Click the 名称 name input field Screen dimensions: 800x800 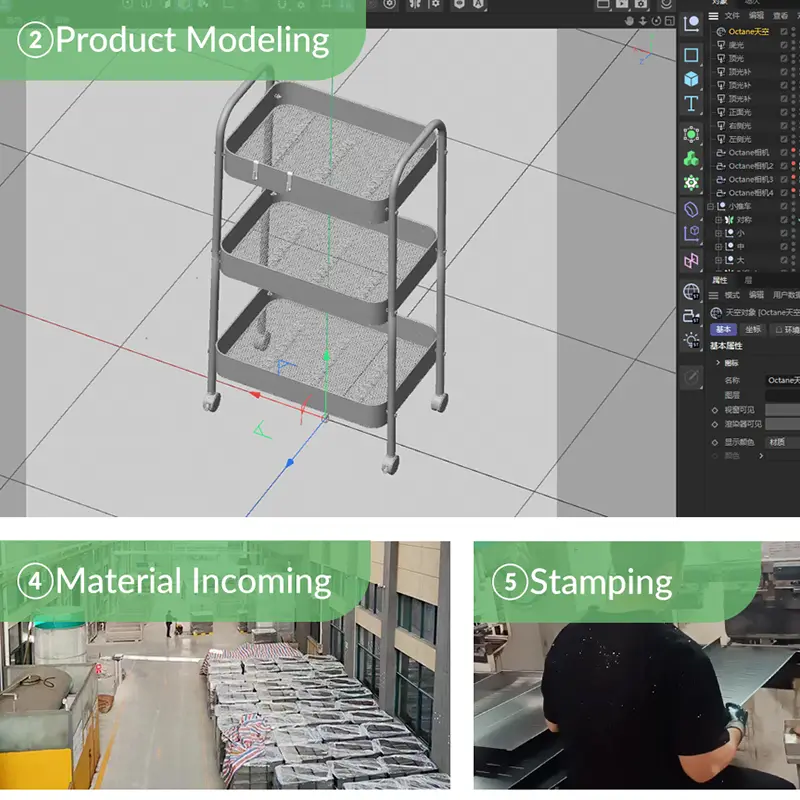781,380
